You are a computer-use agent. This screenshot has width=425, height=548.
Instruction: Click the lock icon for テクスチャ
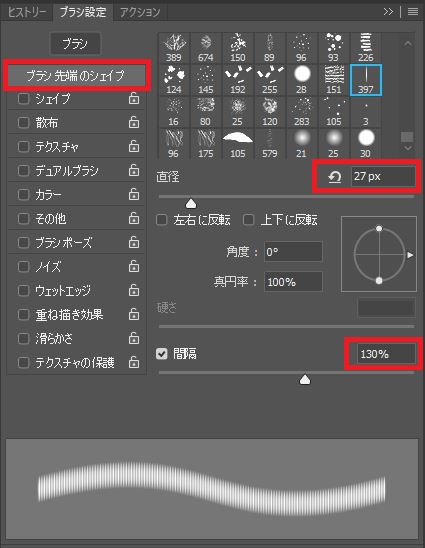pos(134,146)
